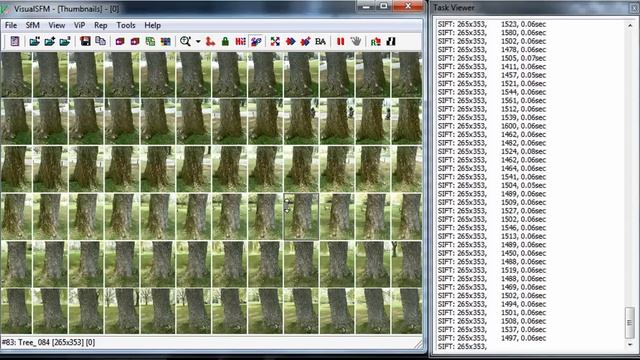Click the magnifier search icon
Screen dimensions: 640x360
185,41
